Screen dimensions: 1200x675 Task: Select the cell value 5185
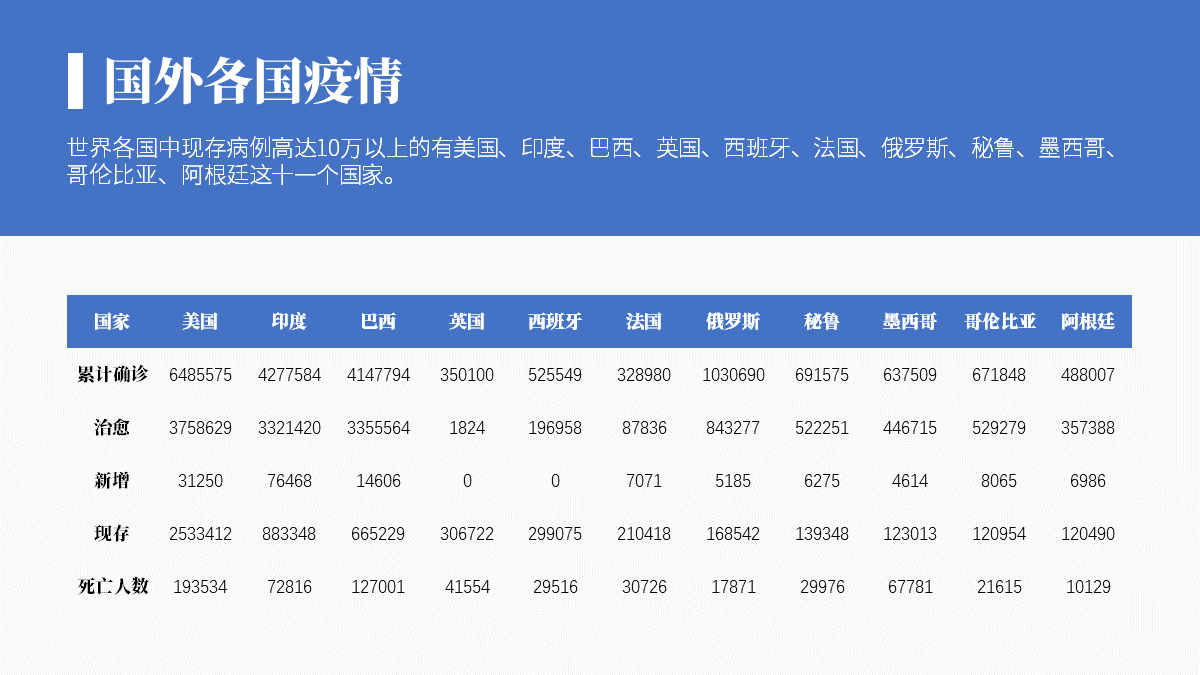coord(733,481)
